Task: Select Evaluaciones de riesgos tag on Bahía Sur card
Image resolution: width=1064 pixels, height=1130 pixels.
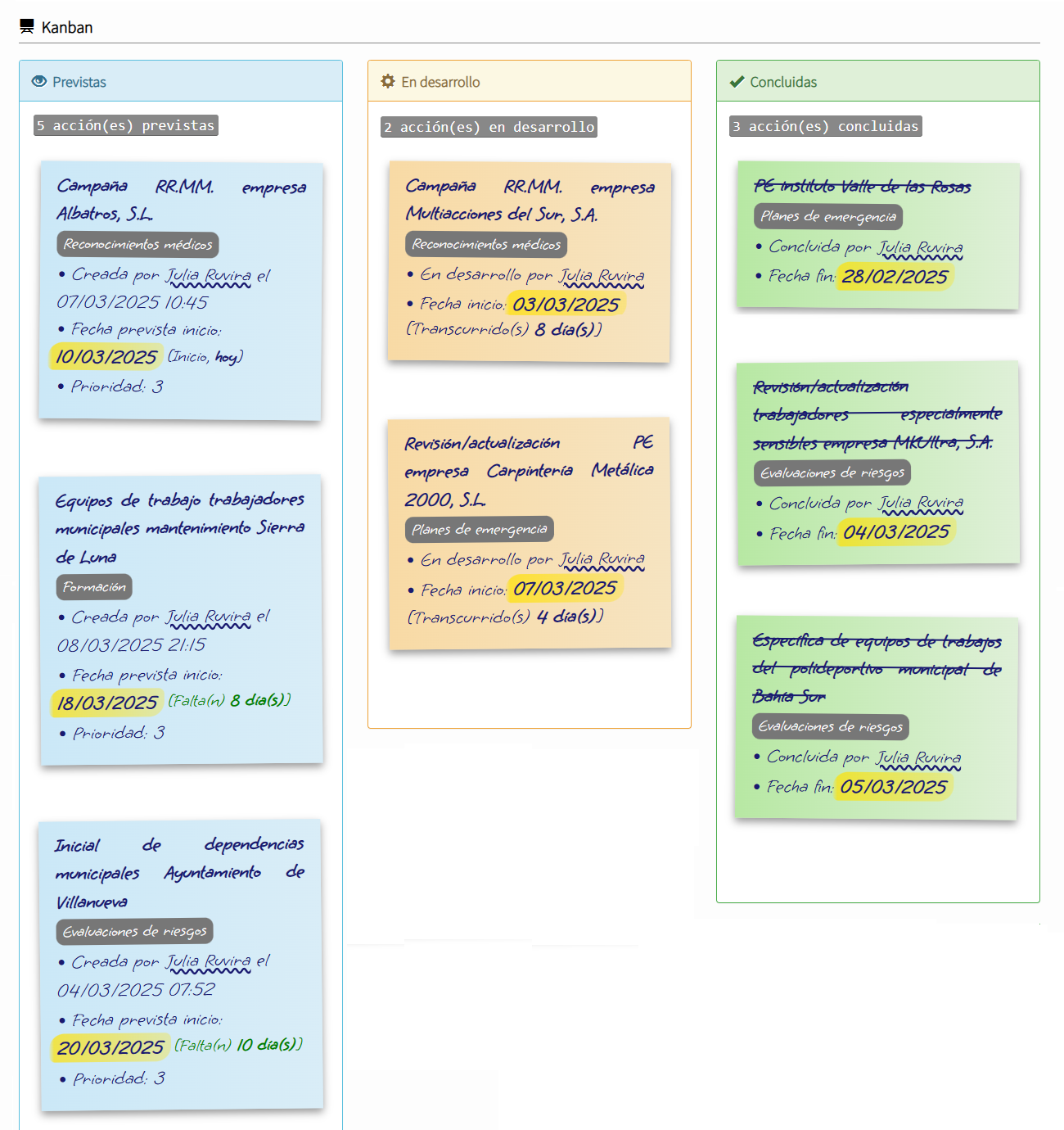Action: point(830,727)
